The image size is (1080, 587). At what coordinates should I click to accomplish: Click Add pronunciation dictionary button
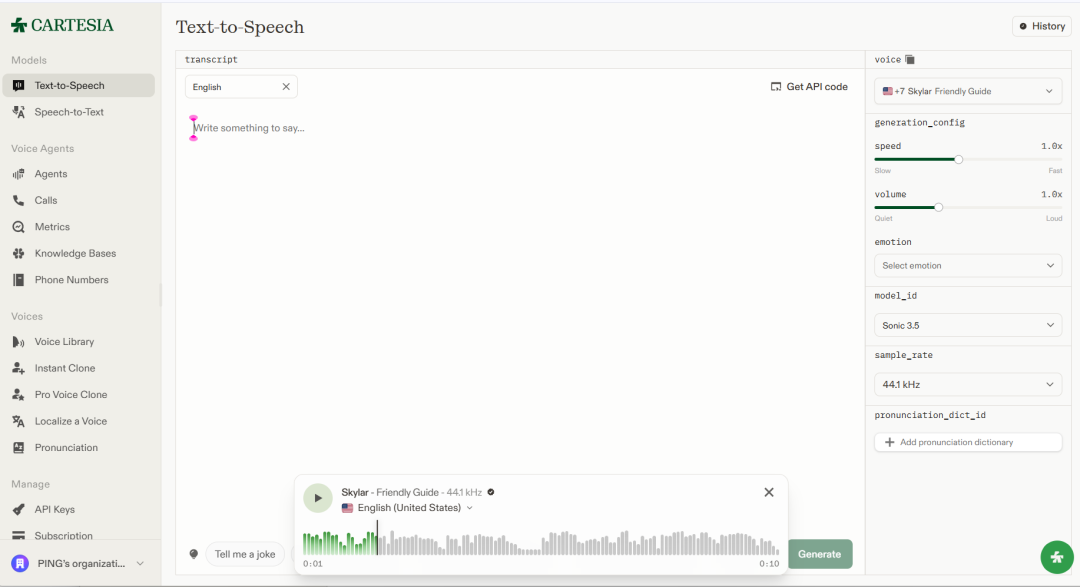(x=968, y=442)
